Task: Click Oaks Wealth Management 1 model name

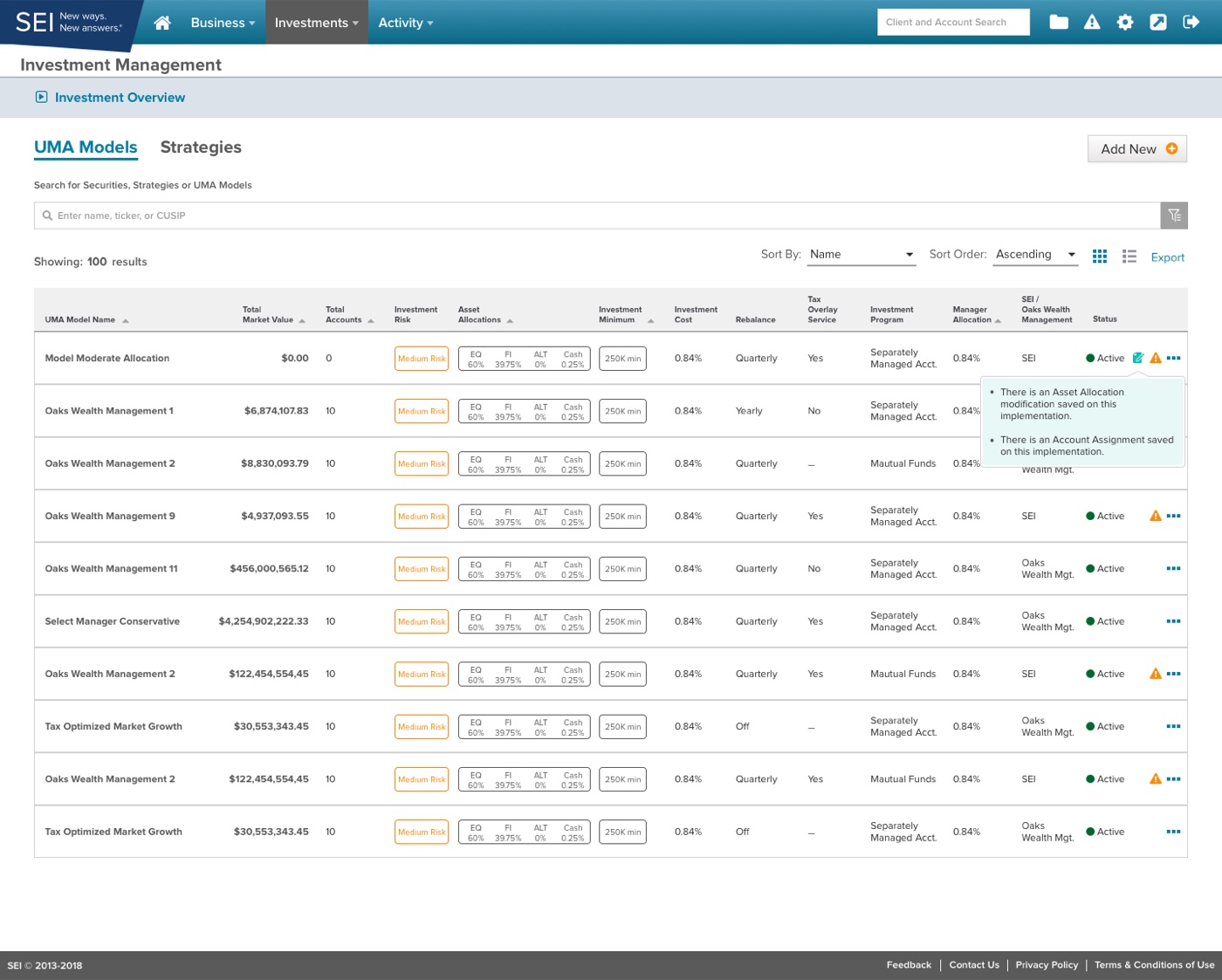Action: point(109,411)
